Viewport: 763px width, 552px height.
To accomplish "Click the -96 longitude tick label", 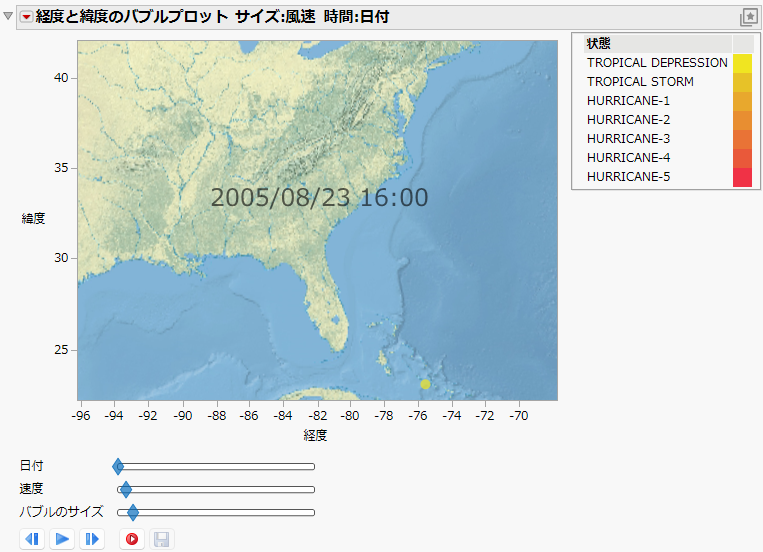I will point(81,416).
